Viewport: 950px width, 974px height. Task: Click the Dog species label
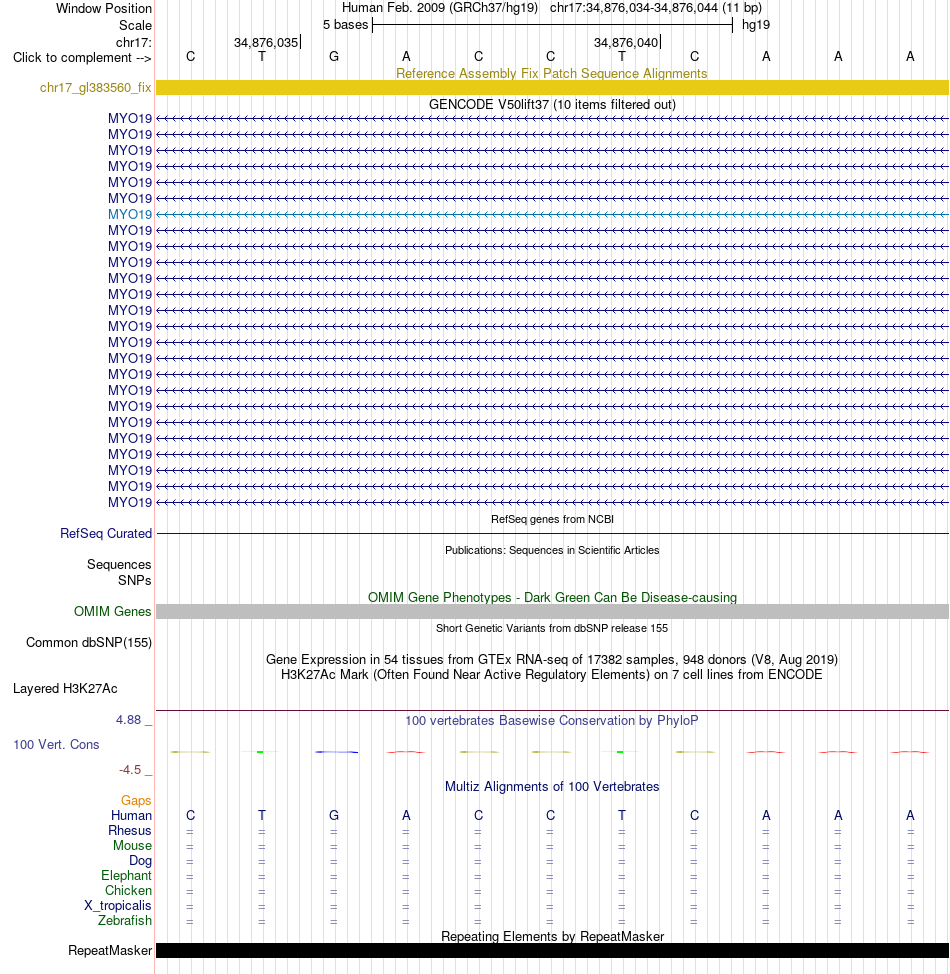pos(140,860)
